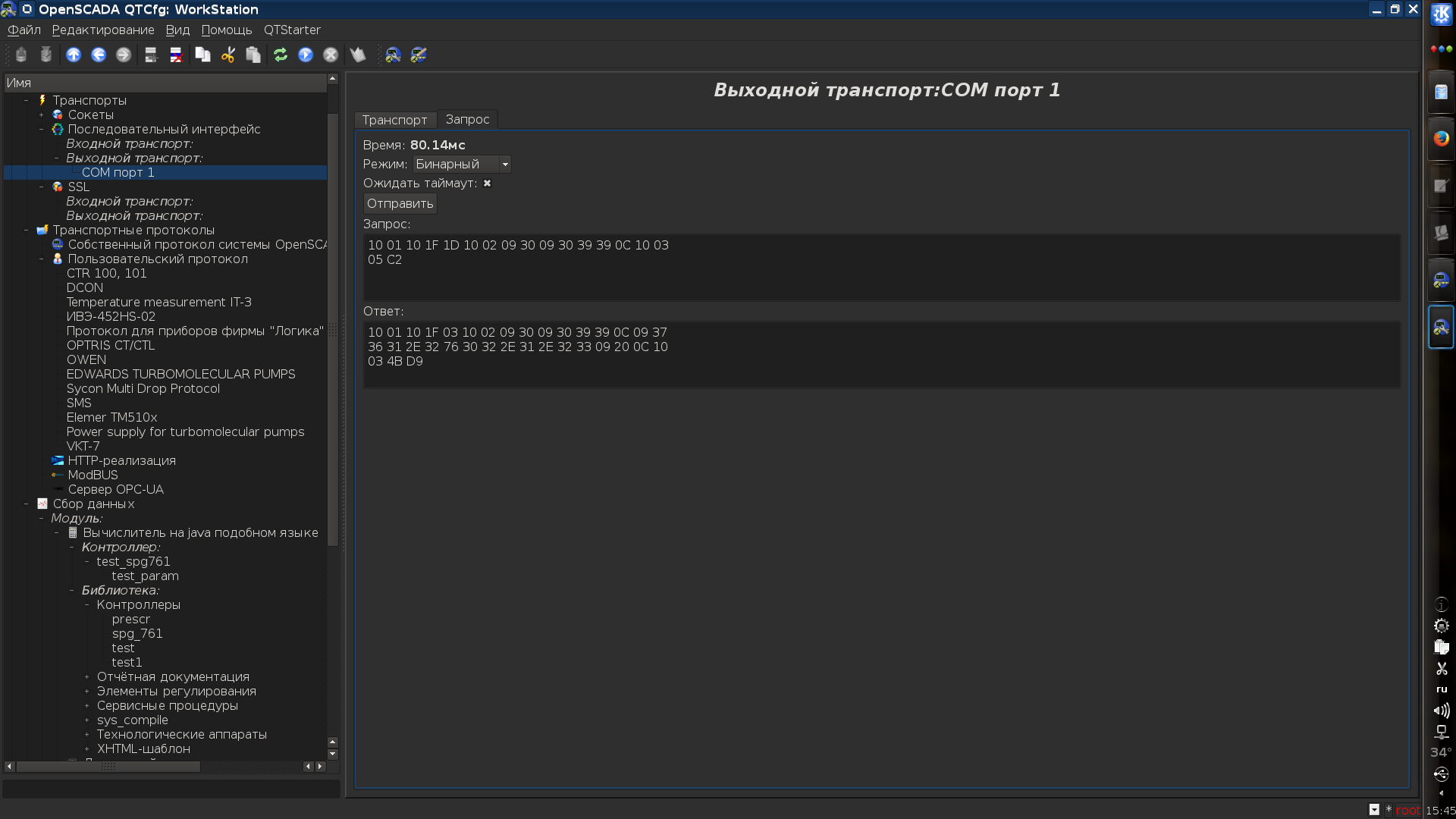Click the blue Start cycled refresh icon
Viewport: 1456px width, 819px height.
pyautogui.click(x=306, y=55)
